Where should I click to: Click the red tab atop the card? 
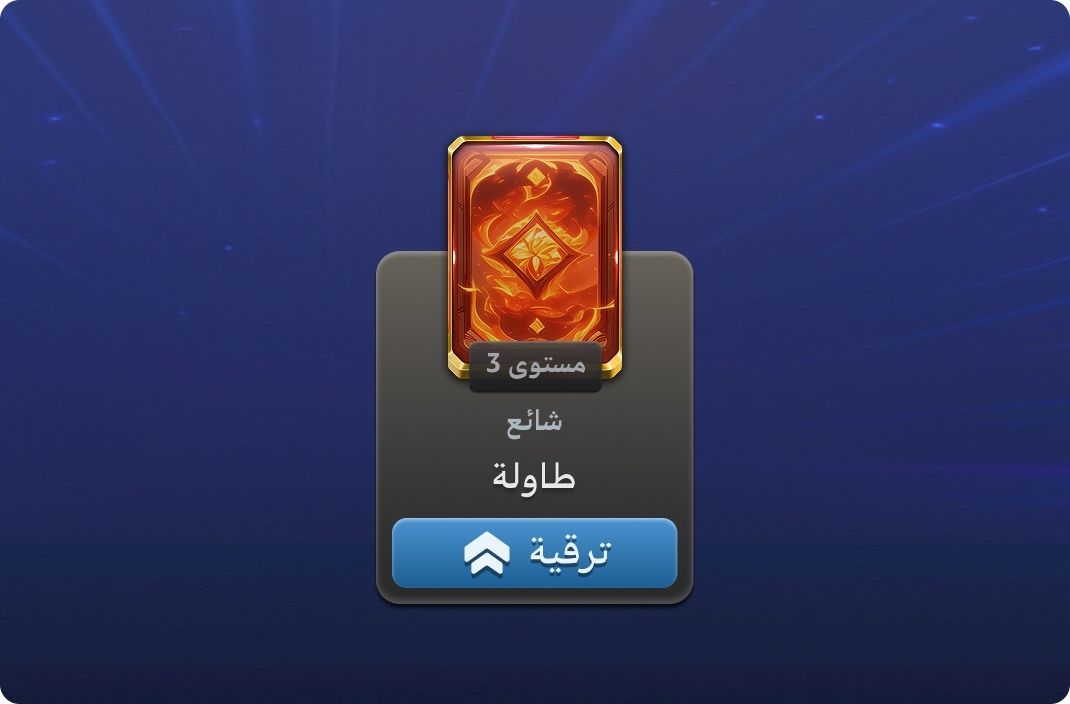[536, 138]
